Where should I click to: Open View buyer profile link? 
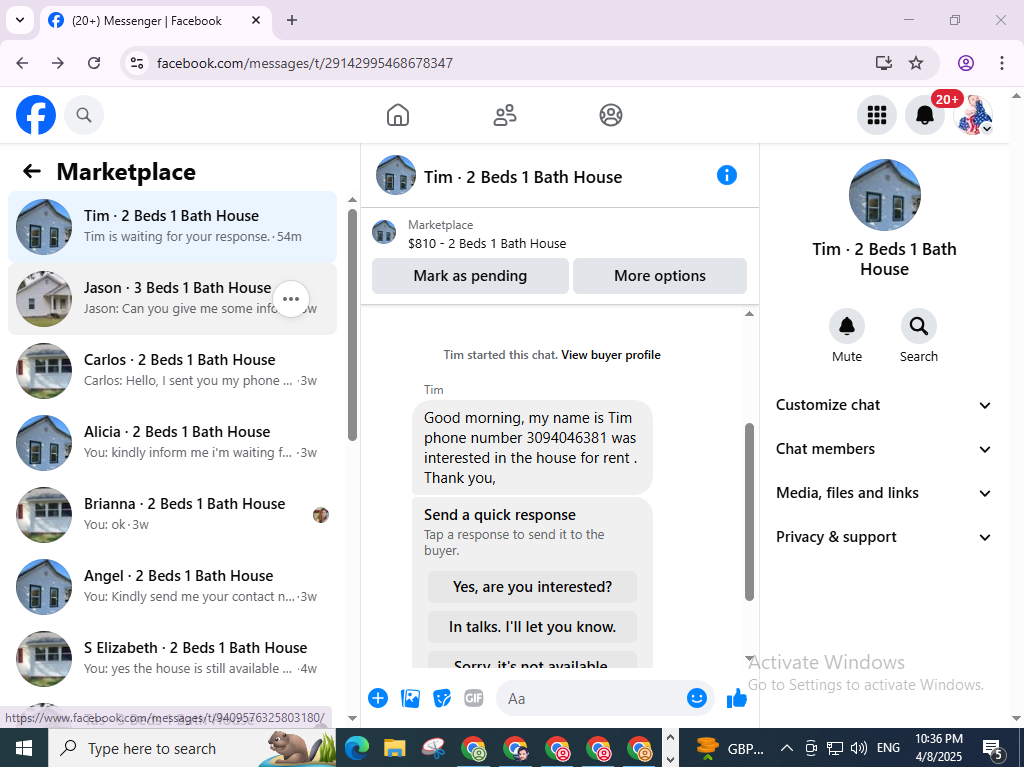click(611, 355)
